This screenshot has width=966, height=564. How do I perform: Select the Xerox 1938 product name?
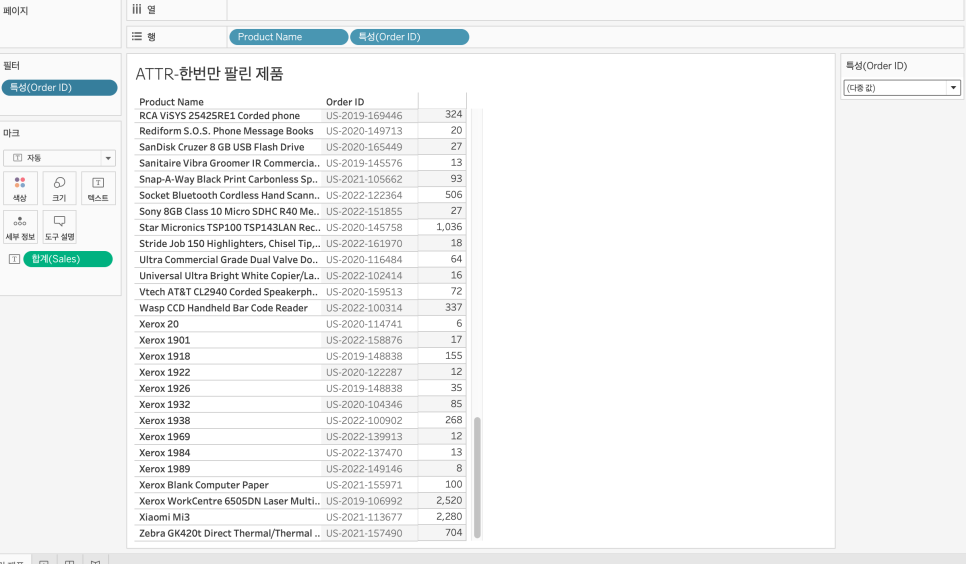point(164,420)
